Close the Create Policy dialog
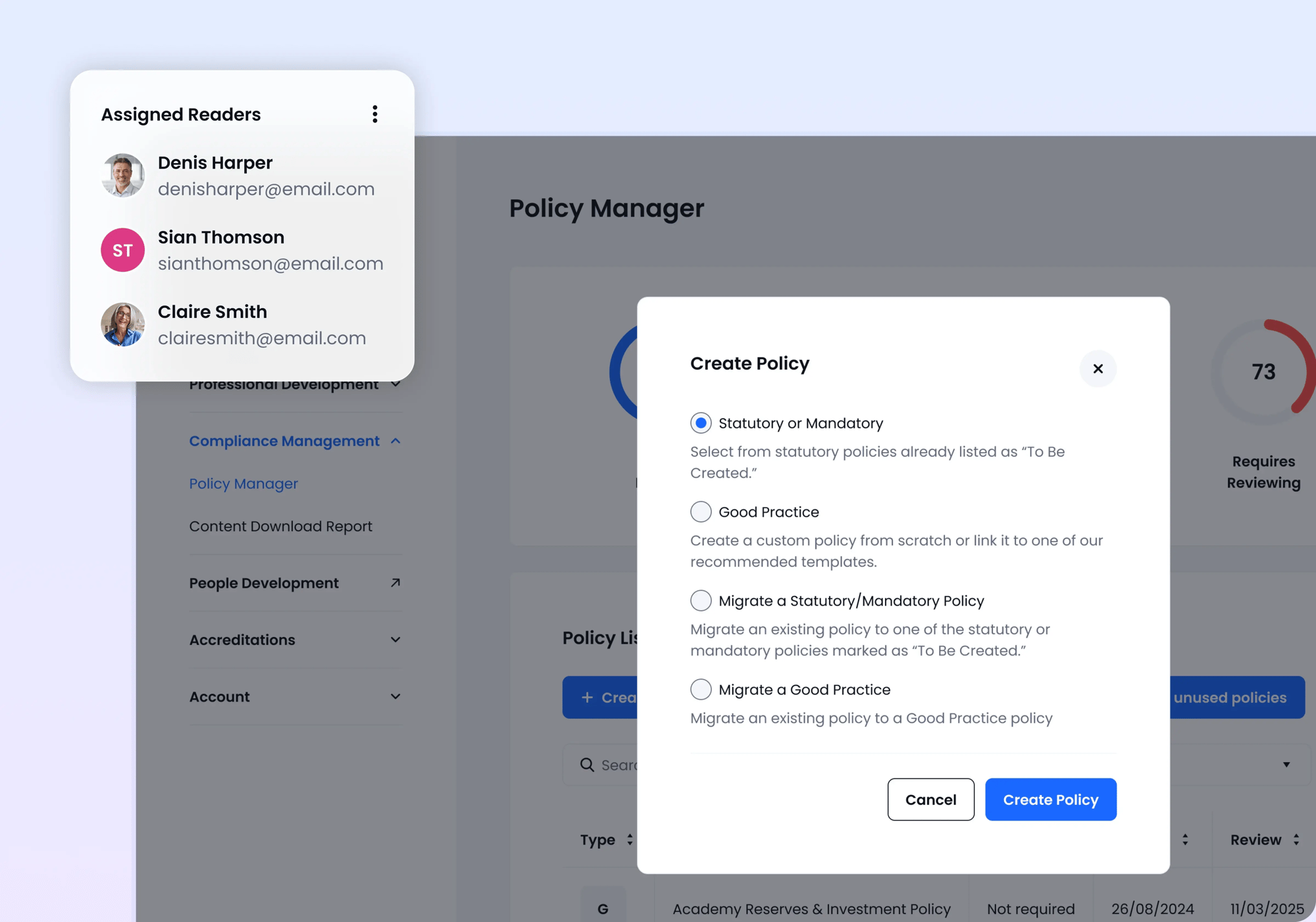1316x922 pixels. click(1098, 369)
